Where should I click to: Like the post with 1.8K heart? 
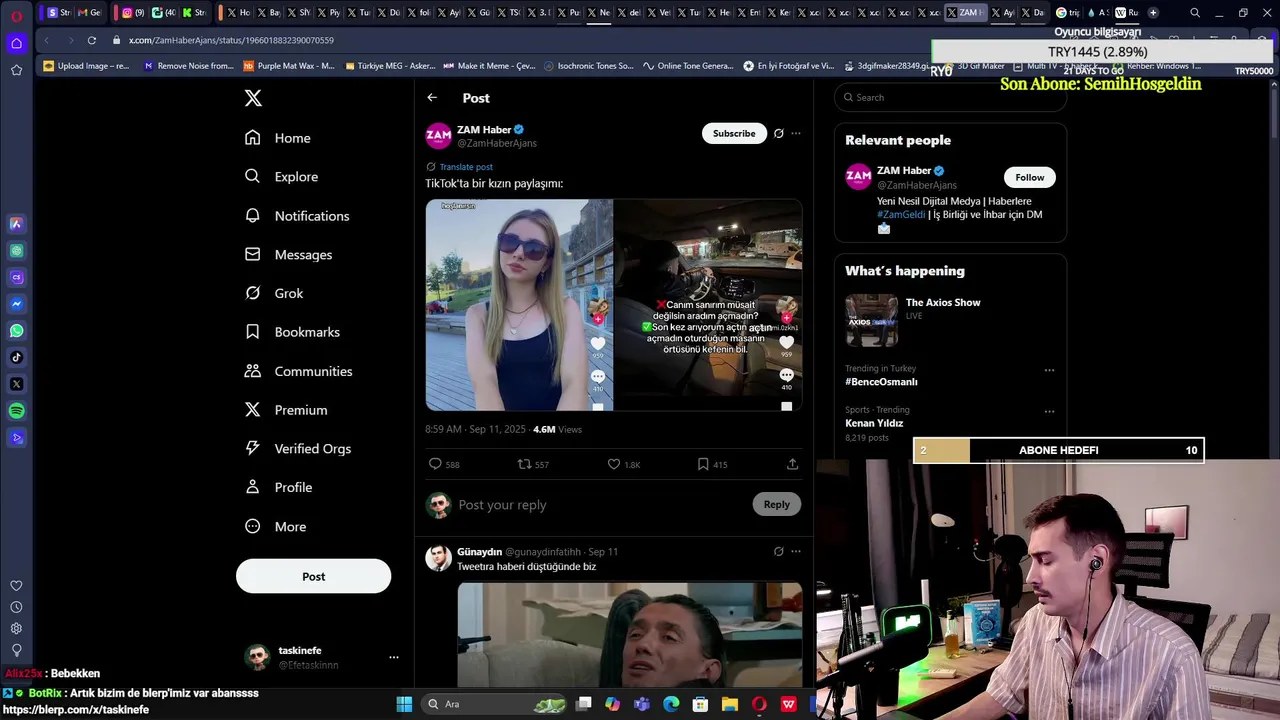[614, 464]
